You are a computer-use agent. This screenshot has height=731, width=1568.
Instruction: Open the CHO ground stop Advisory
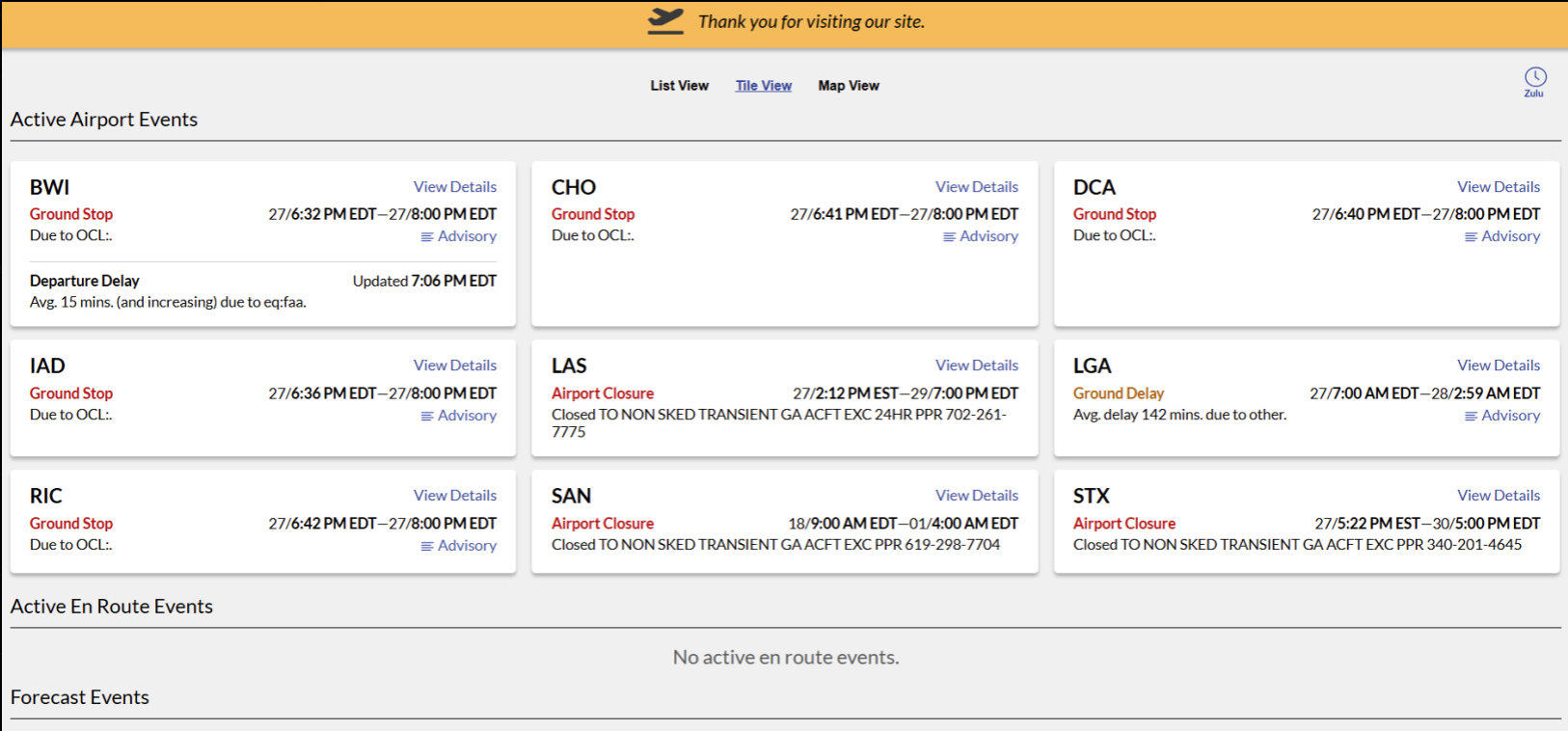[981, 236]
